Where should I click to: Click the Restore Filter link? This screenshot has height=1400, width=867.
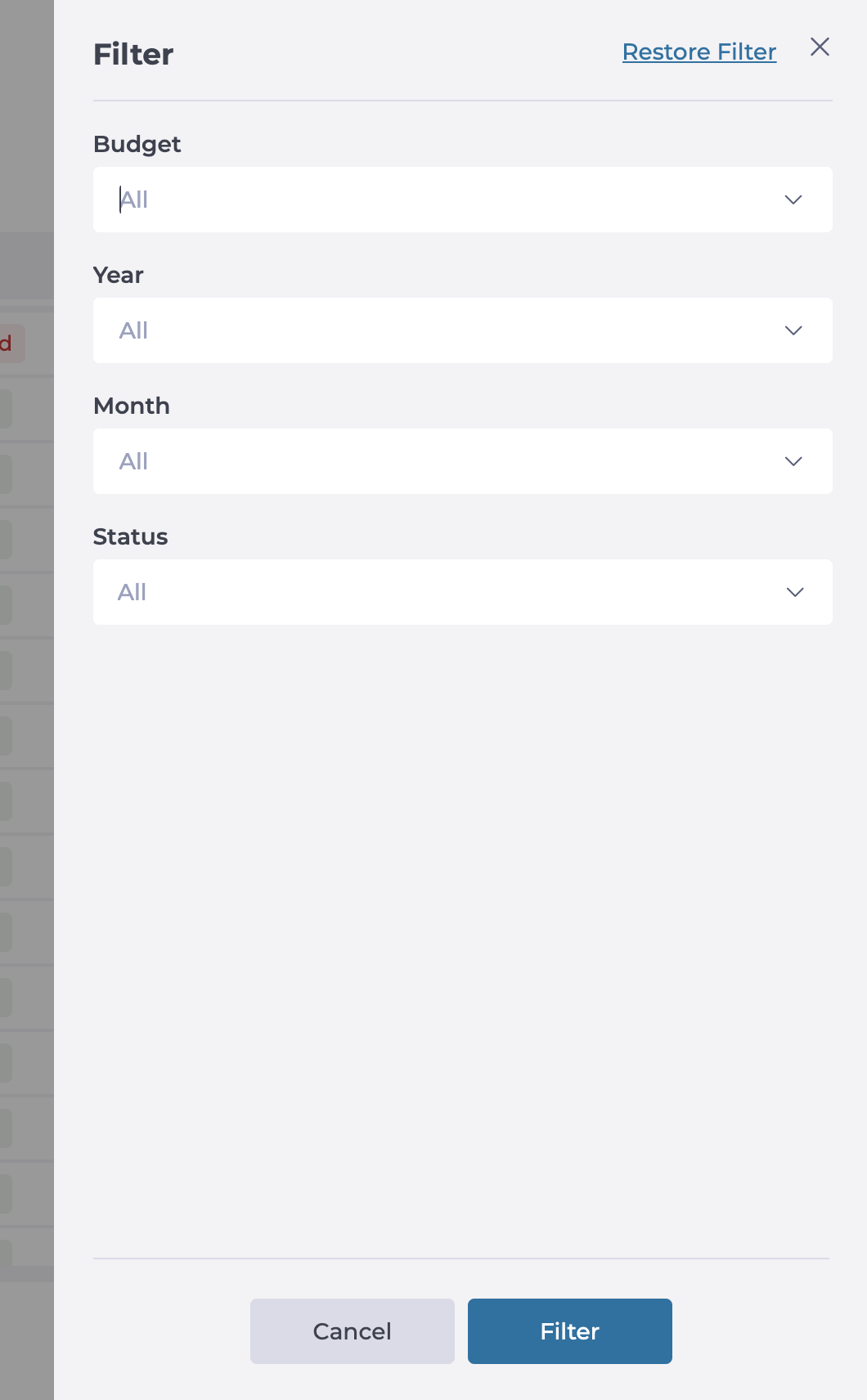[699, 52]
